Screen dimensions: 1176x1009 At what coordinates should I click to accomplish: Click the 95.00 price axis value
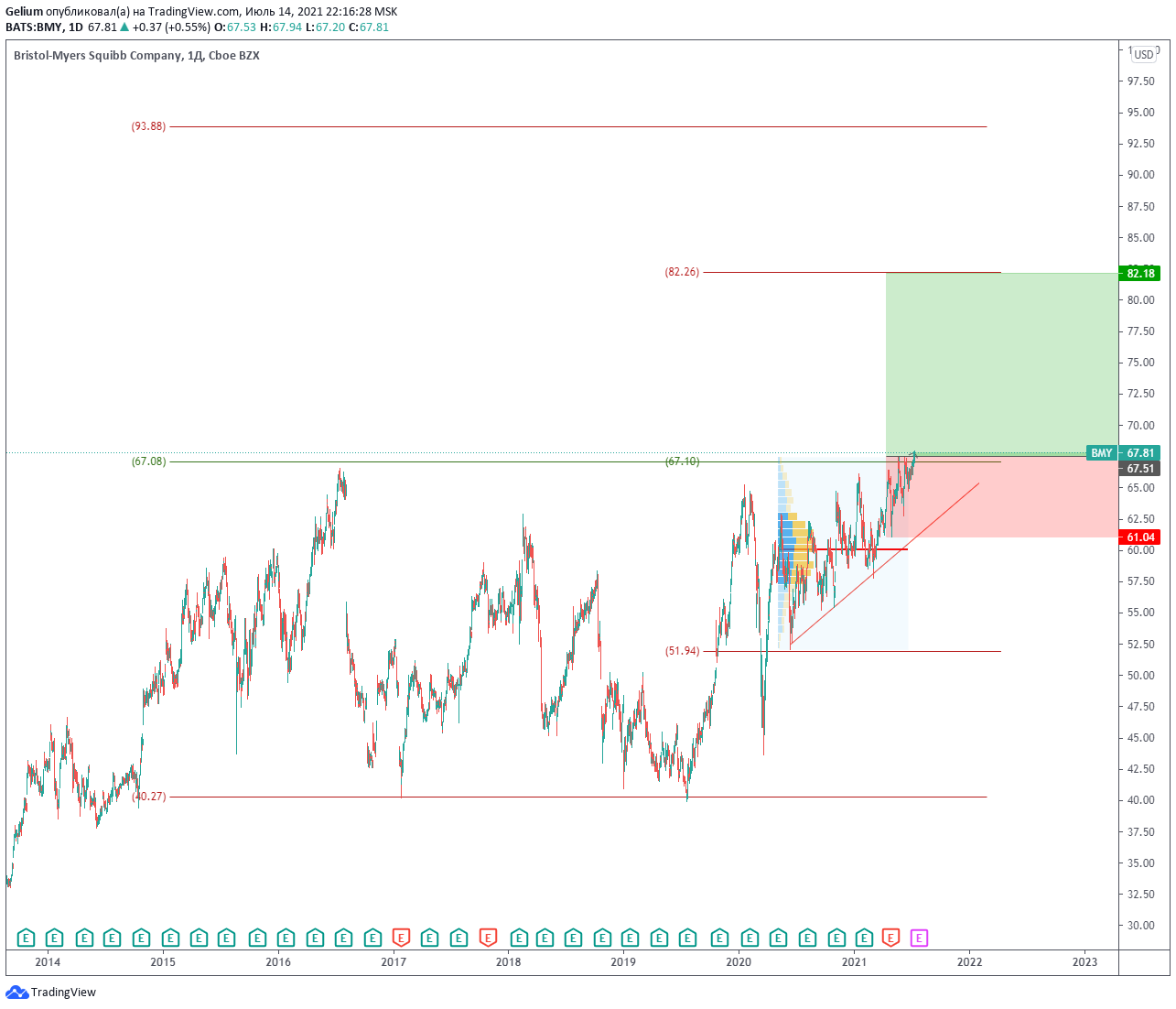pyautogui.click(x=1140, y=113)
